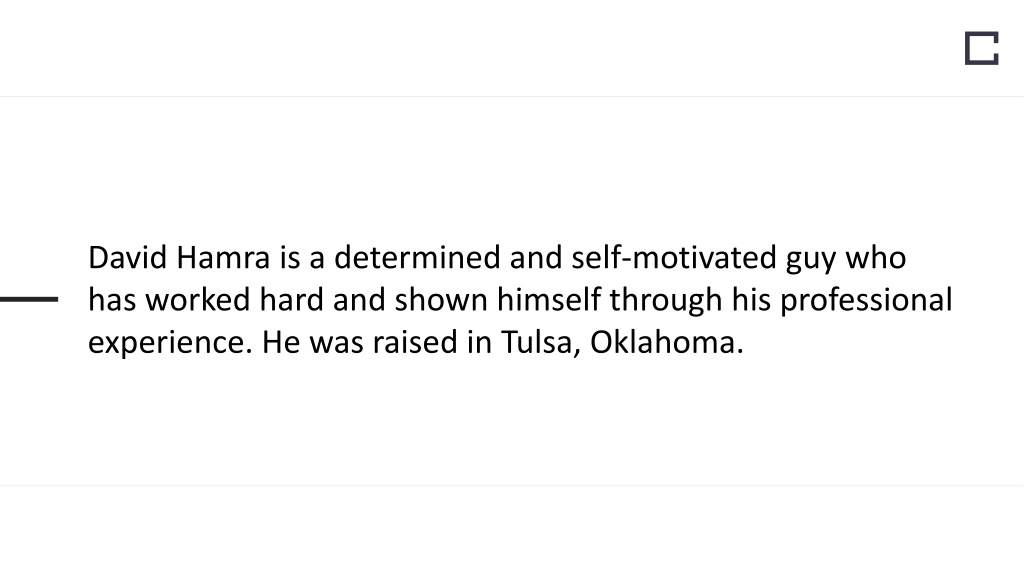Image resolution: width=1024 pixels, height=576 pixels.
Task: Click the word "shown" in second line
Action: coord(441,300)
